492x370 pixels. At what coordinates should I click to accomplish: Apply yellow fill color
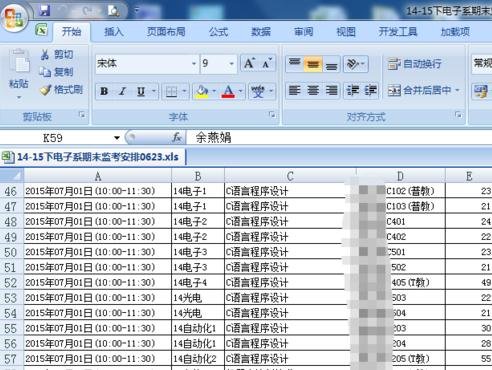tap(202, 91)
